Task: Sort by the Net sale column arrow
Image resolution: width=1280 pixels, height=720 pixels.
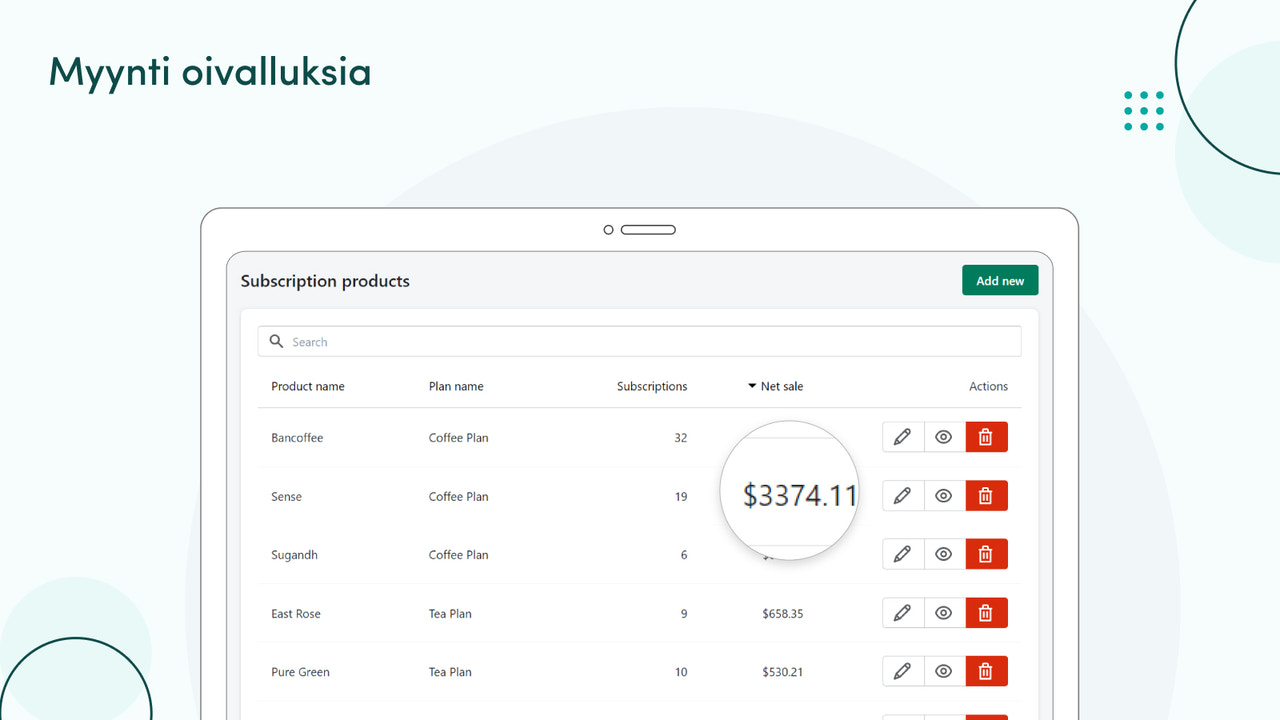Action: click(x=752, y=386)
